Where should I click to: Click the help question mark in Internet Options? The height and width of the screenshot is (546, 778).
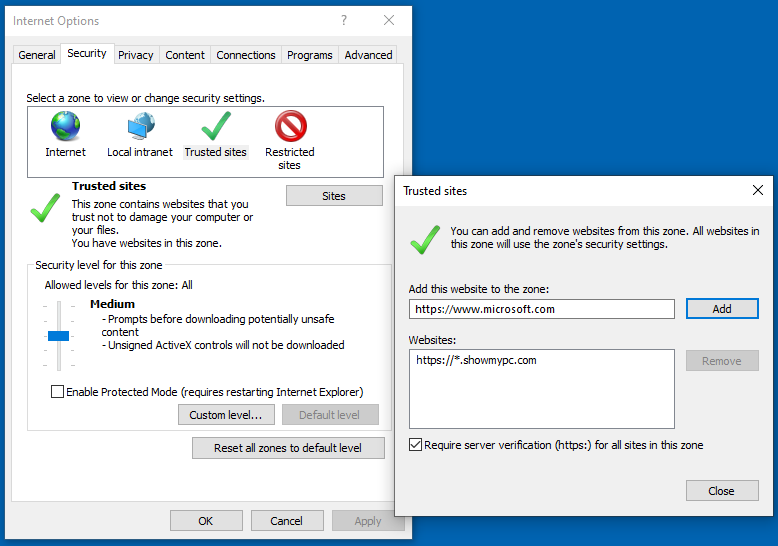coord(344,20)
